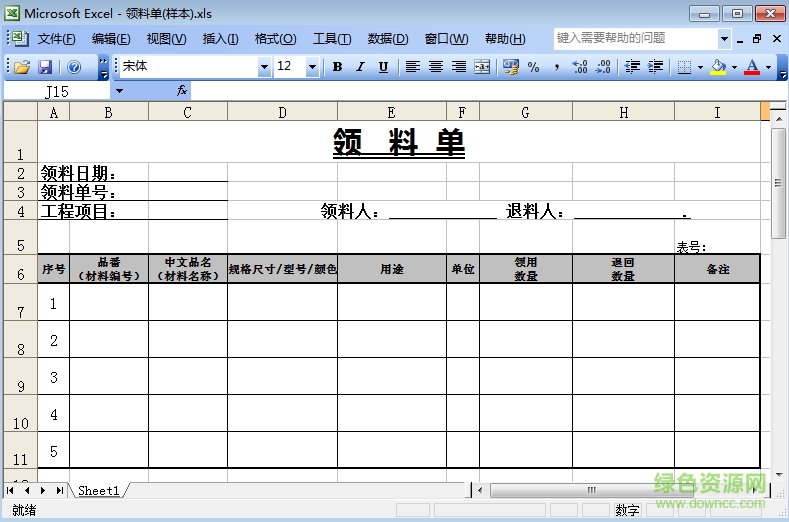Center cell text horizontally
Image resolution: width=789 pixels, height=522 pixels.
point(436,66)
